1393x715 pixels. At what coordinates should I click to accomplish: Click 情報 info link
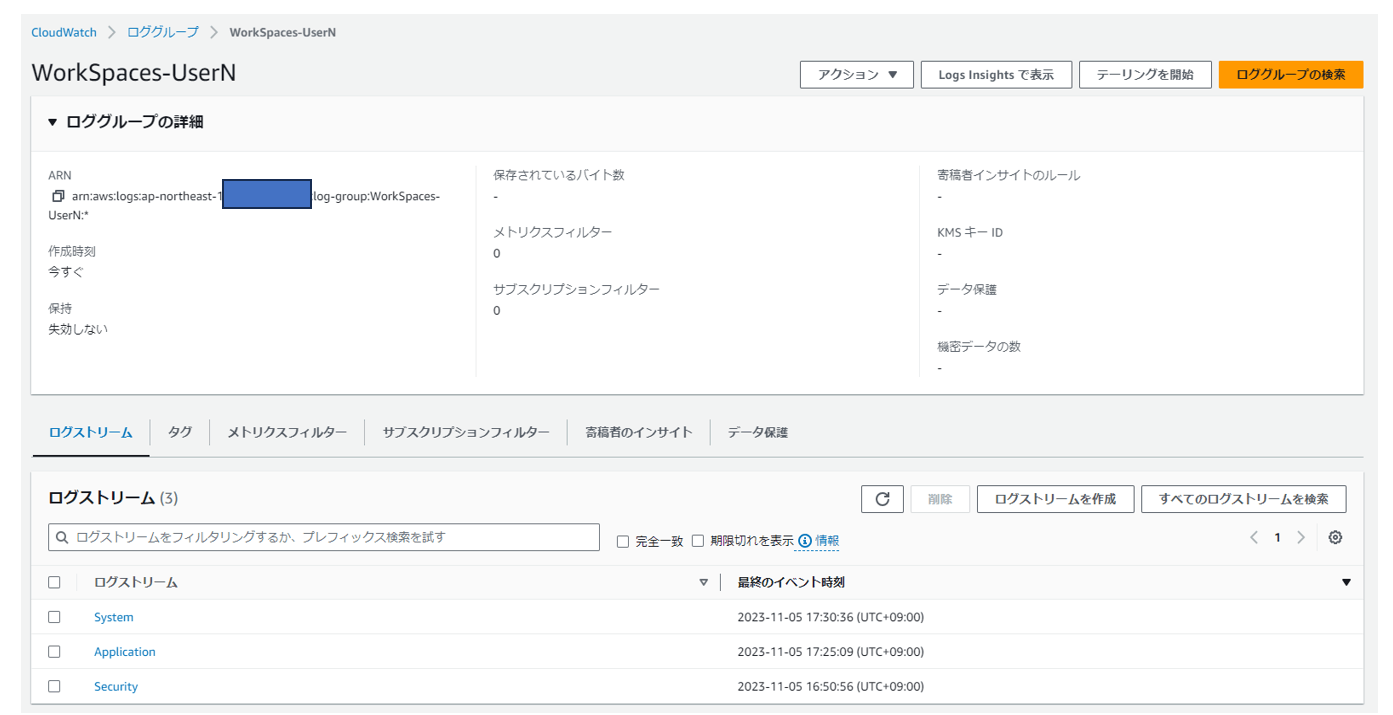tap(827, 541)
